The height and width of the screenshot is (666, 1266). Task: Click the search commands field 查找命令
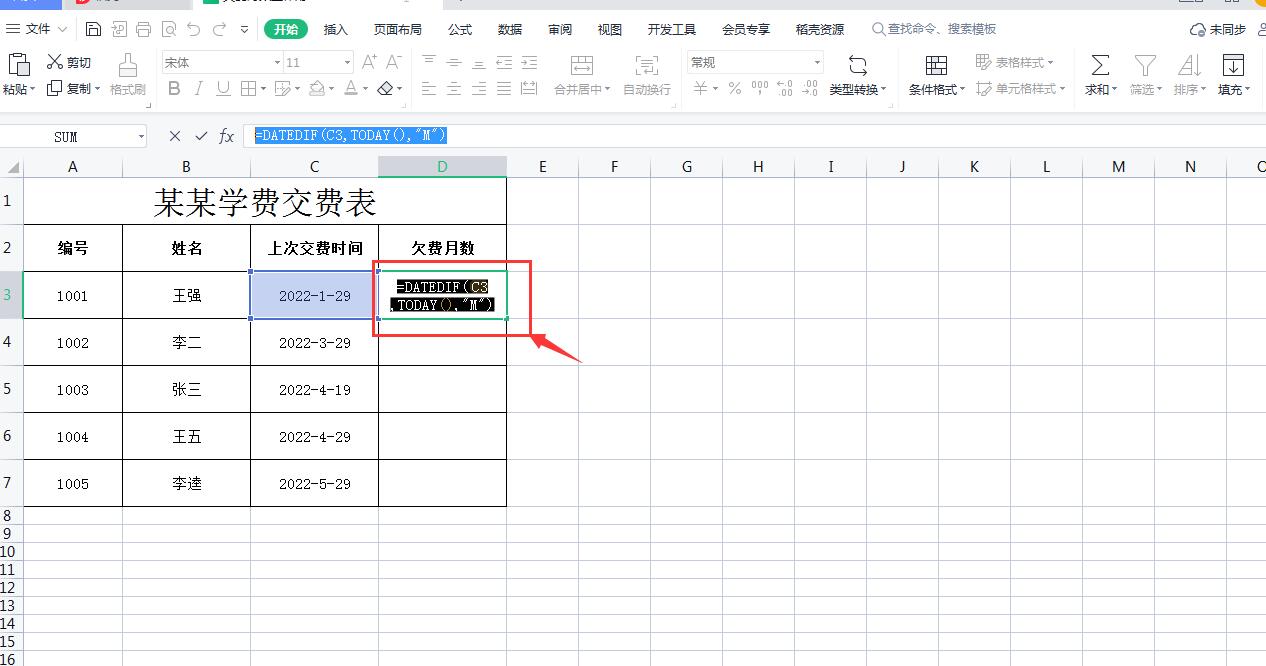[x=935, y=30]
